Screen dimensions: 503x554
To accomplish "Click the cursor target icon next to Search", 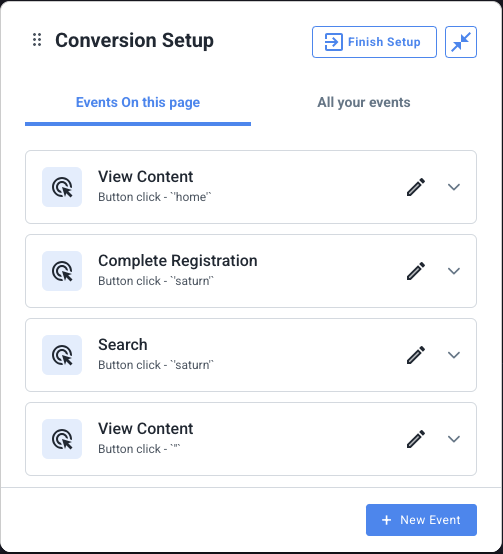I will pos(62,355).
